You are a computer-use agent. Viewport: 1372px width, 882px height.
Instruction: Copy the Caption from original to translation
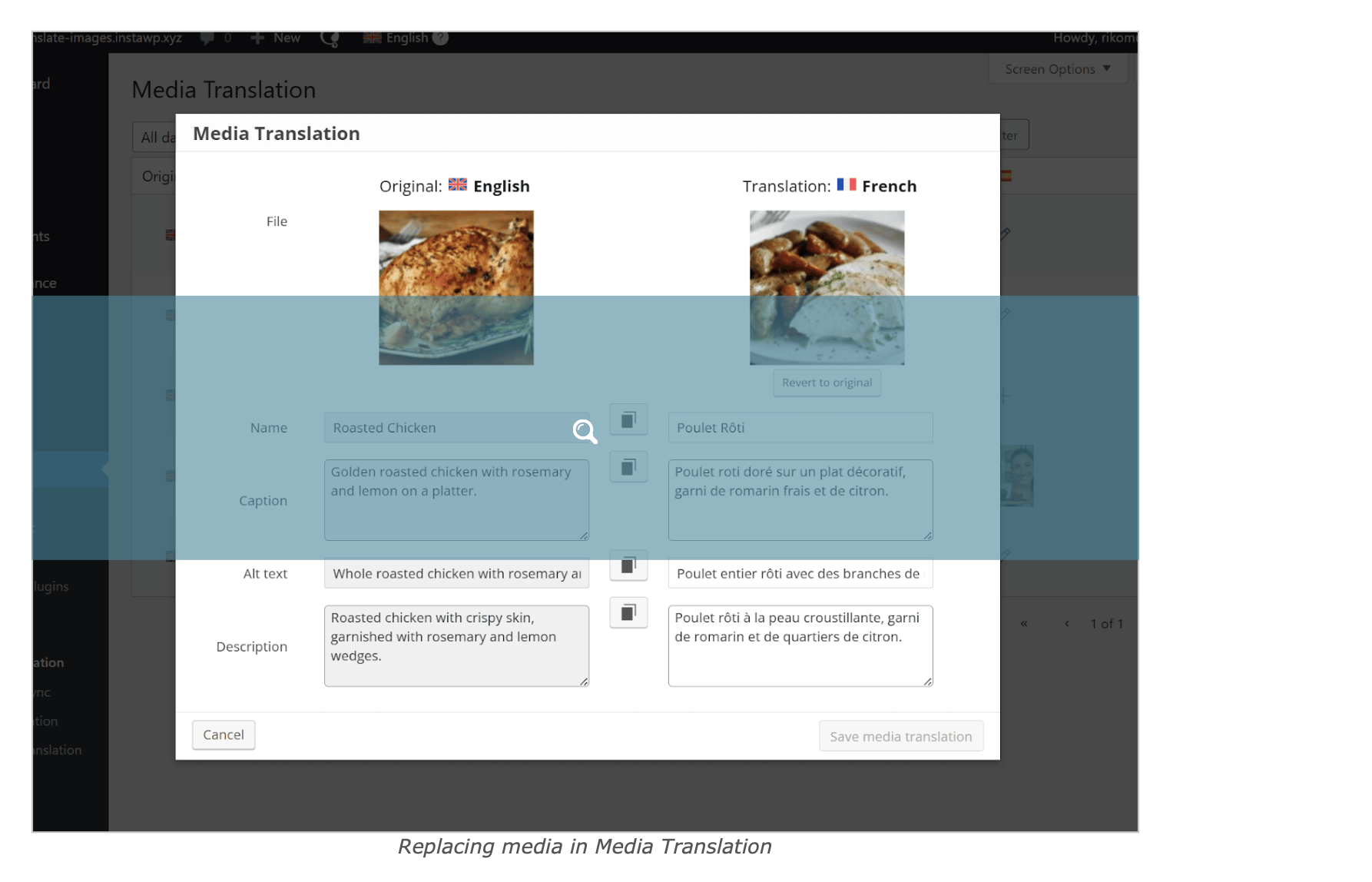[x=628, y=466]
